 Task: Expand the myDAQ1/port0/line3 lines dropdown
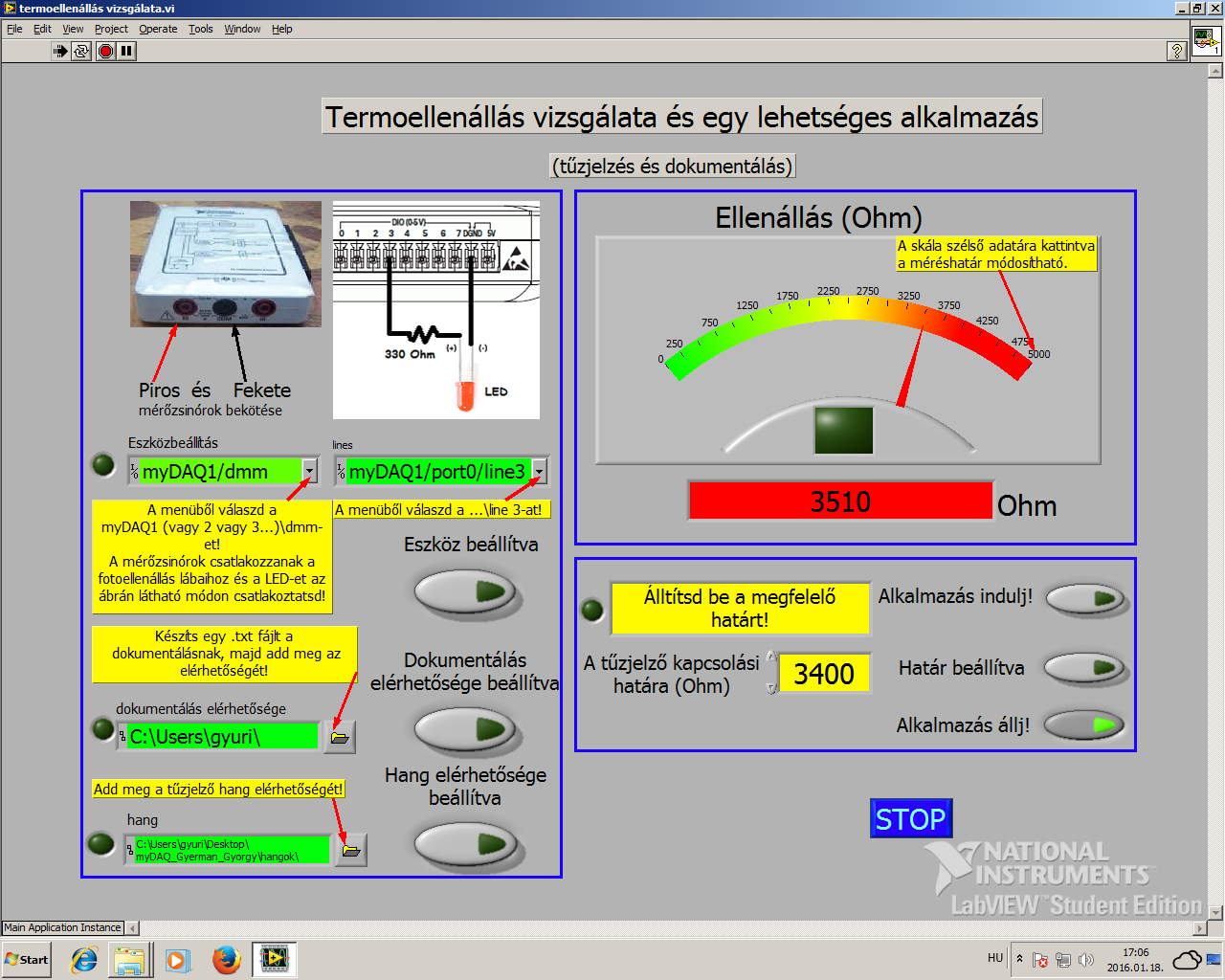[x=540, y=471]
